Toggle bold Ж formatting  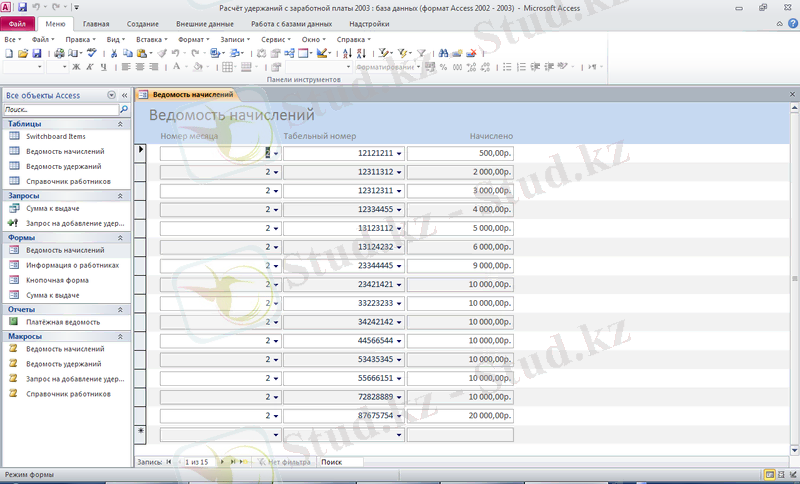pos(75,67)
